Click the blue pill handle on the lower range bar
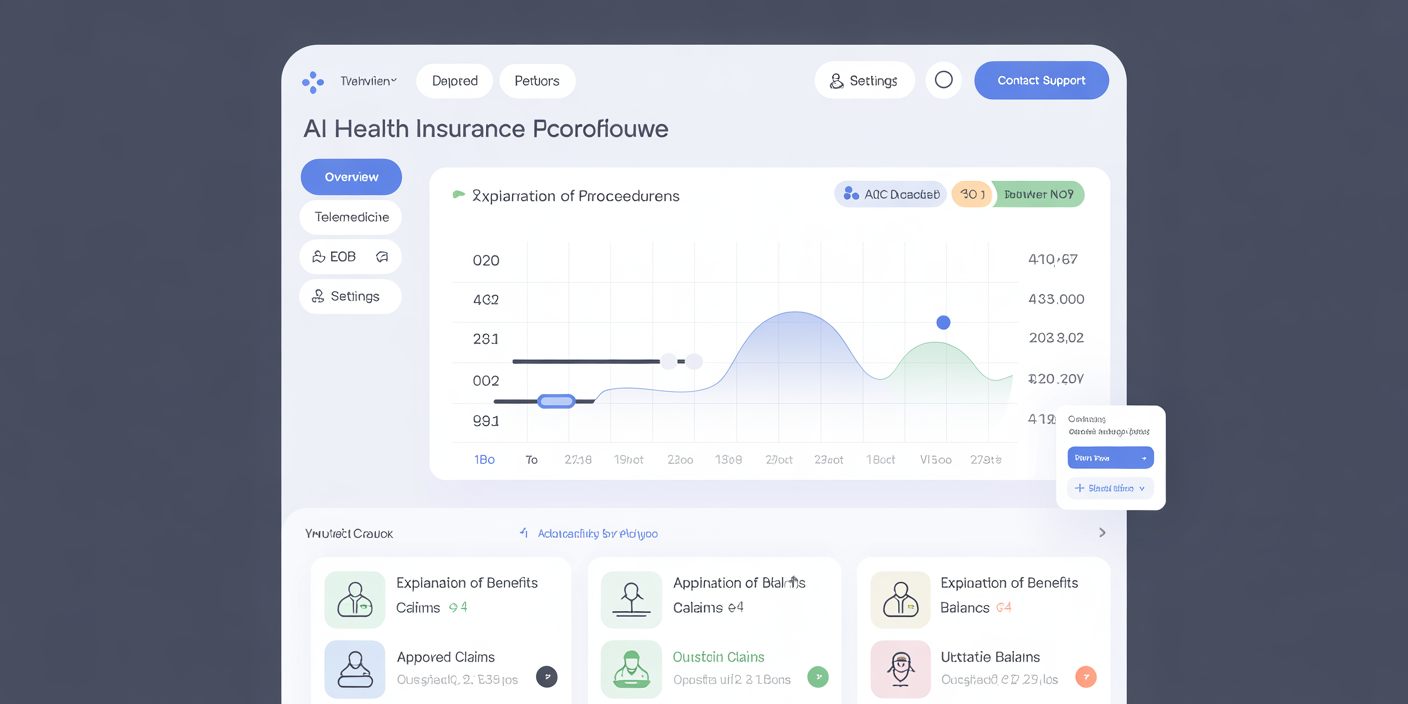 point(556,401)
